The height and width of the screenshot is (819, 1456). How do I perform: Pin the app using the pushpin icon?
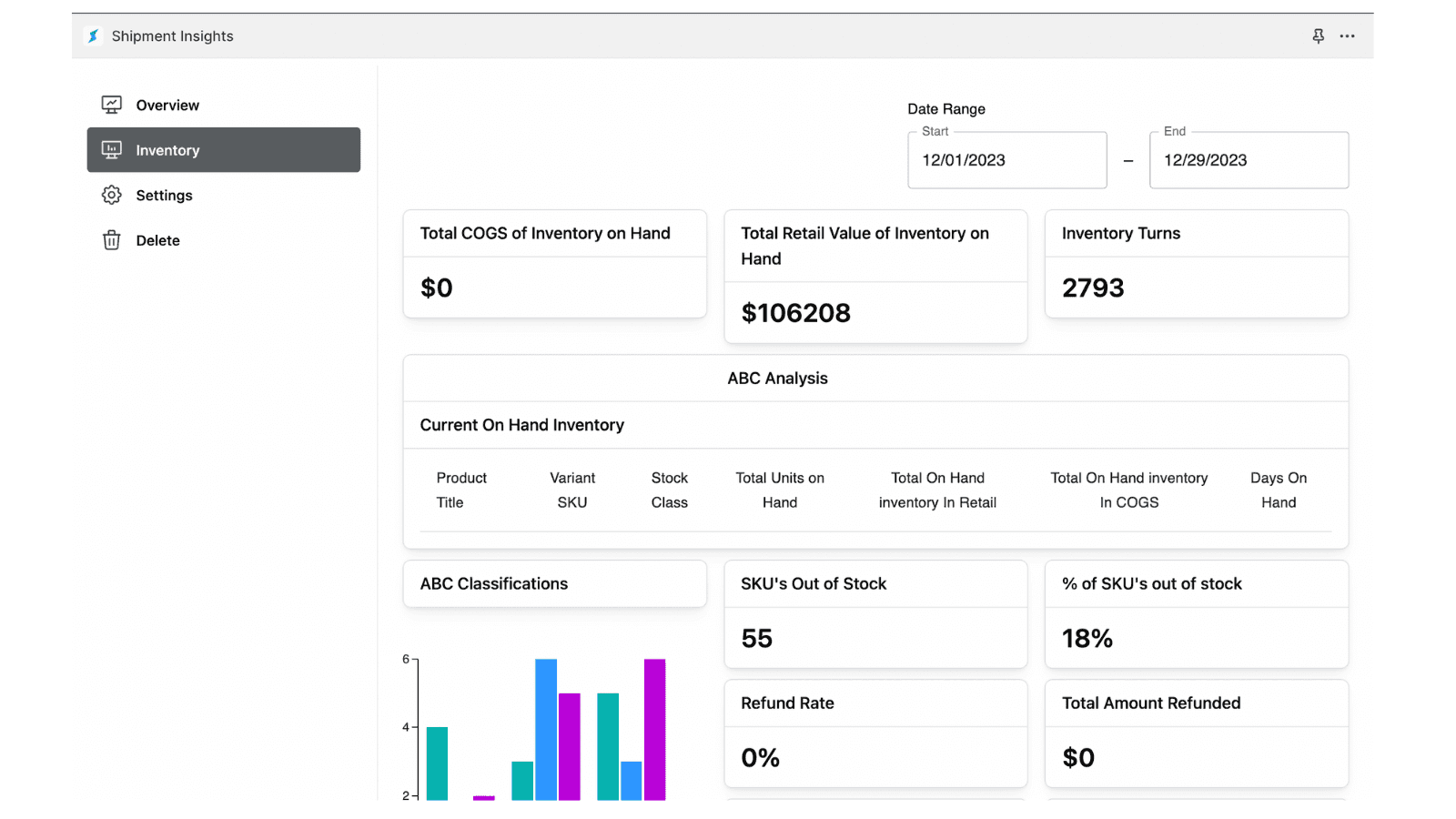(x=1318, y=35)
